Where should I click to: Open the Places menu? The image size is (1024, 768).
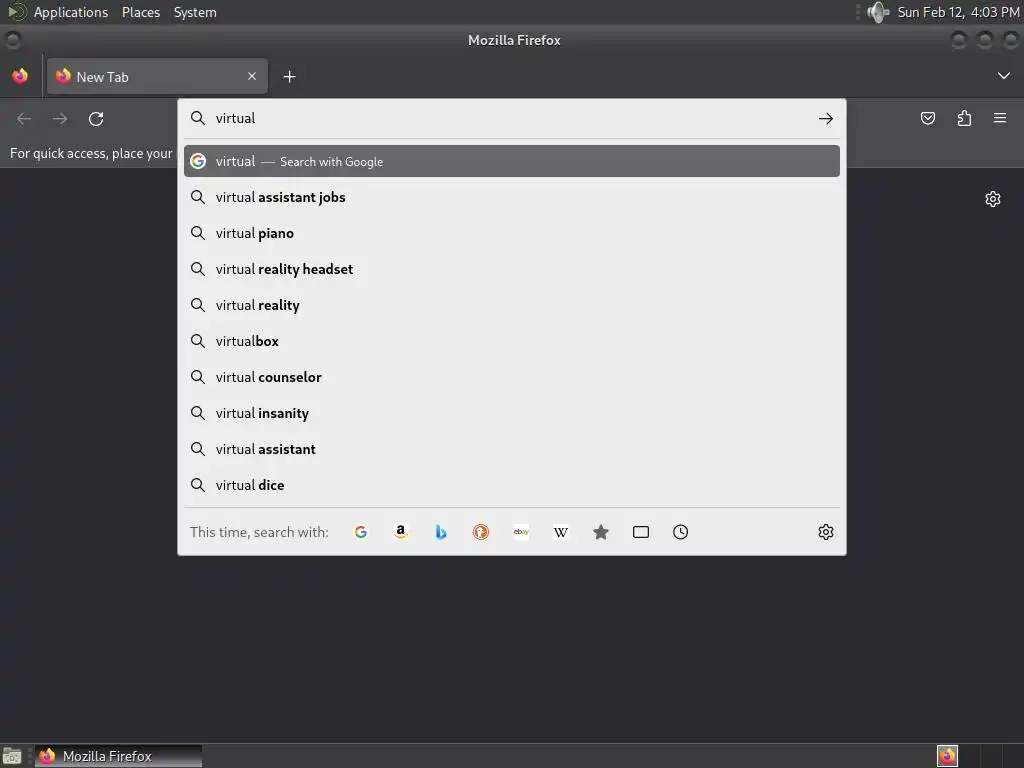[x=141, y=12]
